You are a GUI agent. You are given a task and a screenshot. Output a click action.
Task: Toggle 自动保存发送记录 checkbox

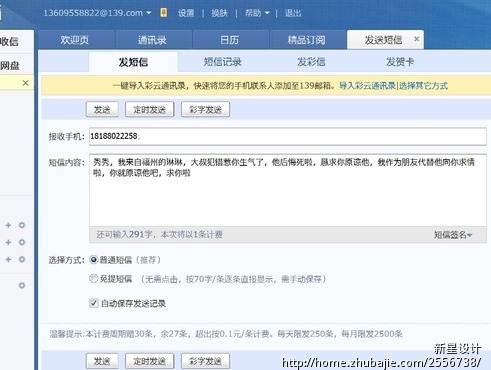tap(94, 303)
